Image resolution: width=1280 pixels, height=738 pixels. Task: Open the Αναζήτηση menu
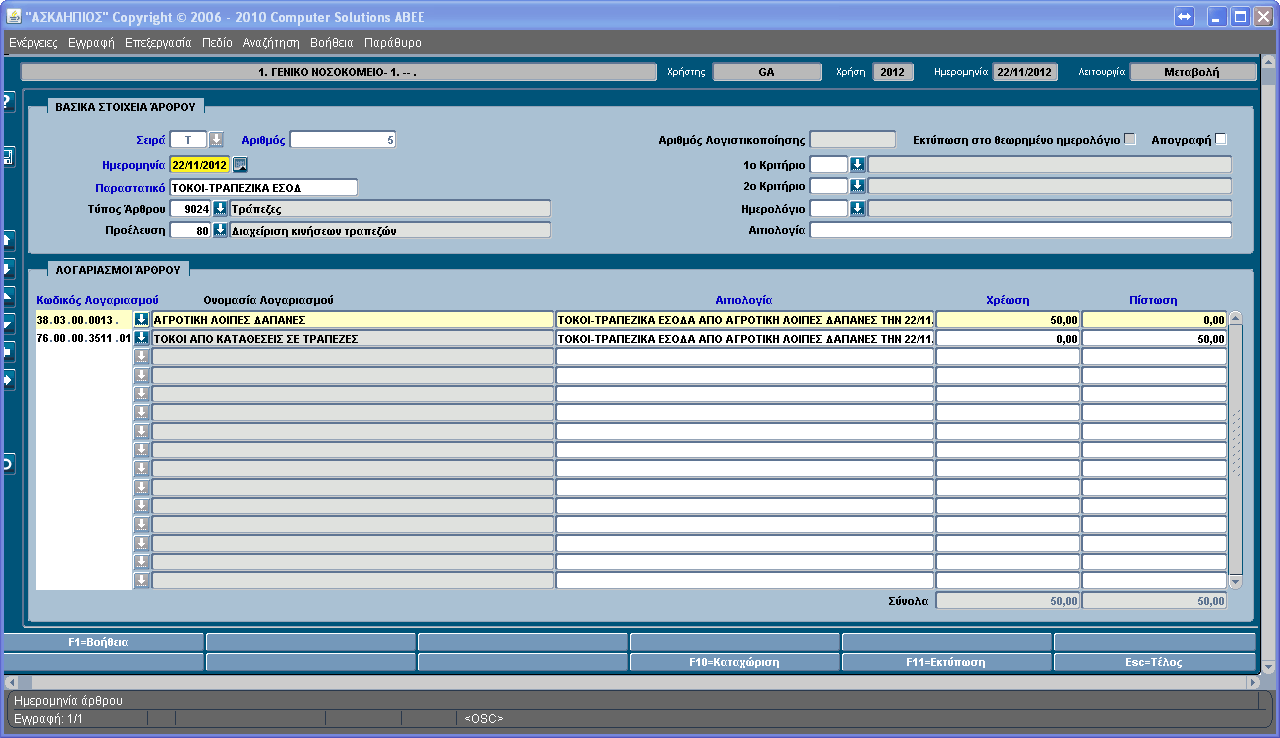point(271,43)
